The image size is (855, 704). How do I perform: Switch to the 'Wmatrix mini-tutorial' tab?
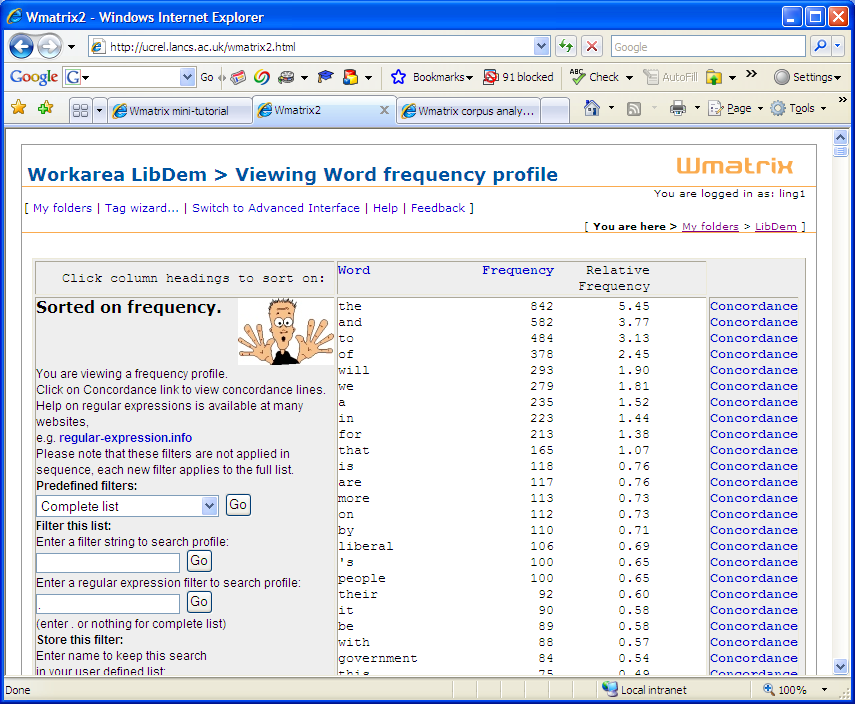pyautogui.click(x=178, y=111)
